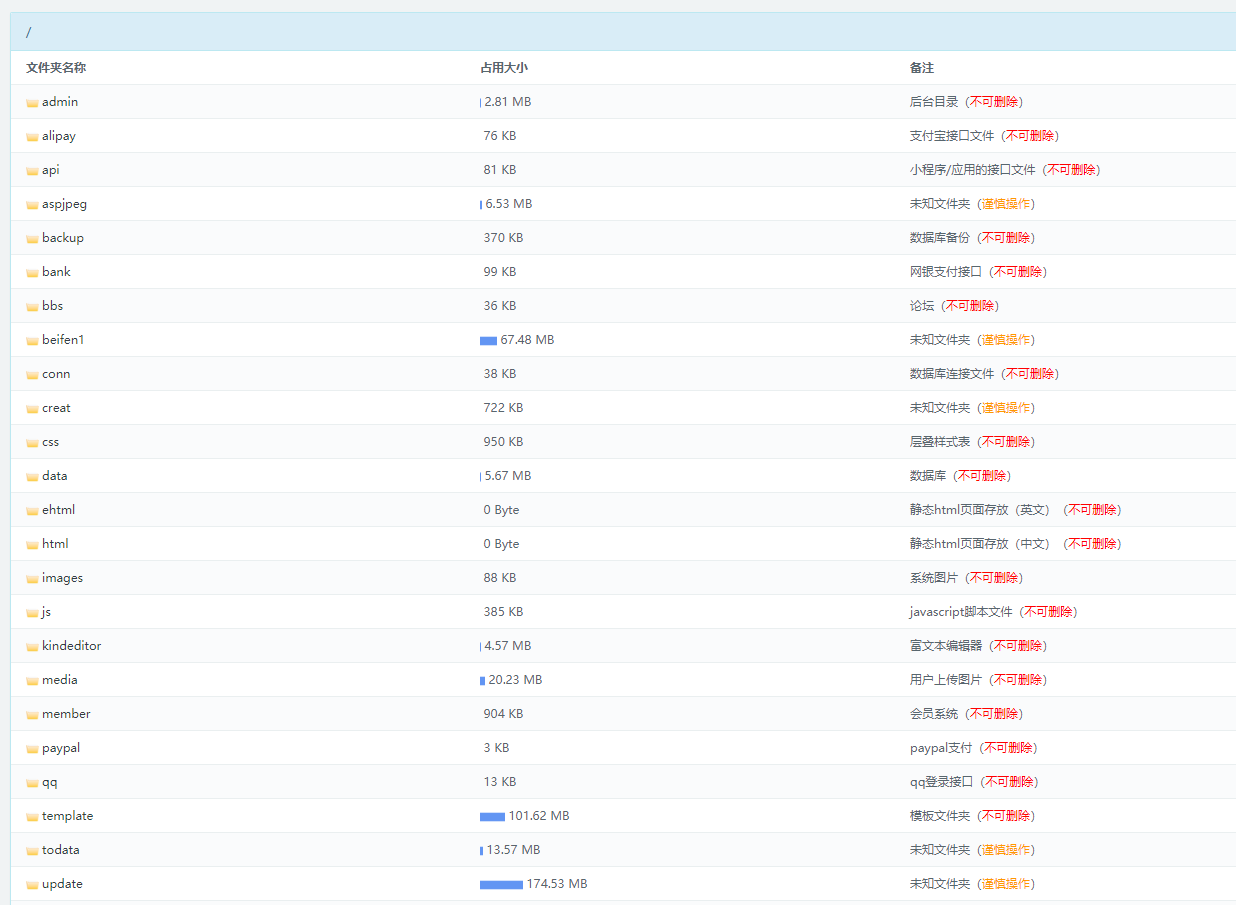1236x905 pixels.
Task: Click the 占用大小 column header
Action: point(504,68)
